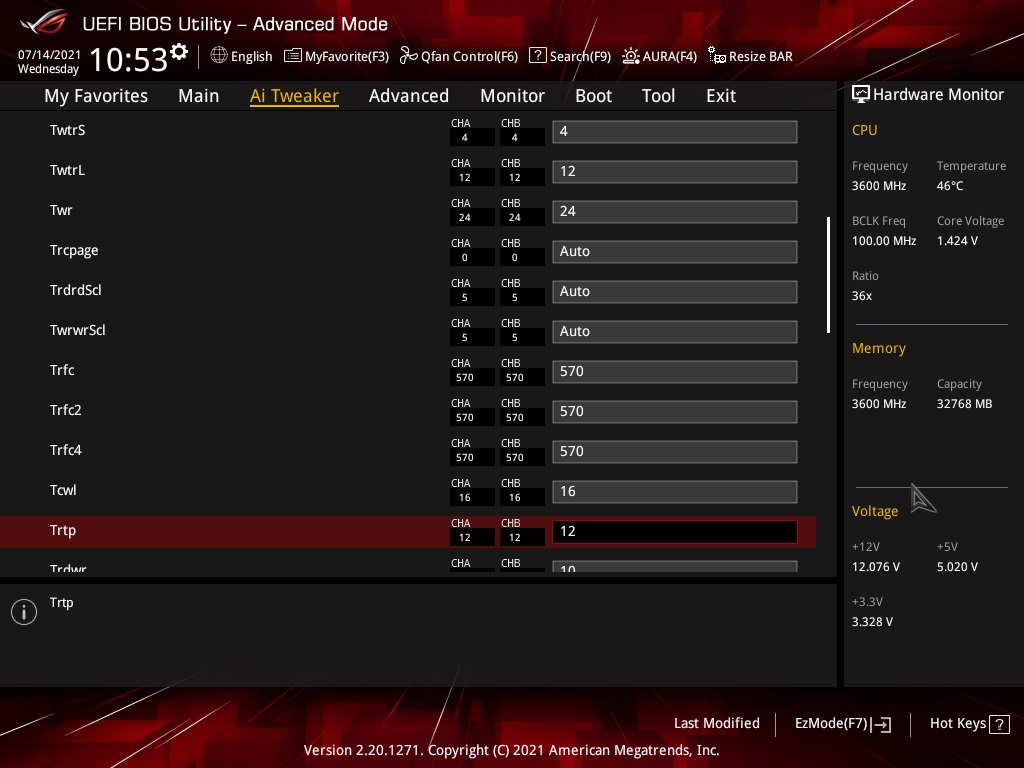Select the TrdrdScl row label

tap(76, 290)
